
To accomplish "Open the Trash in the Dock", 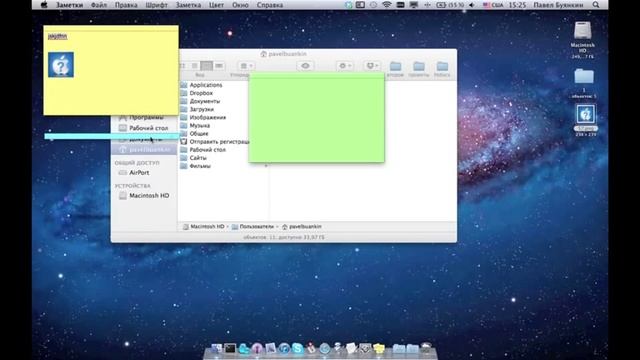I will pyautogui.click(x=426, y=348).
